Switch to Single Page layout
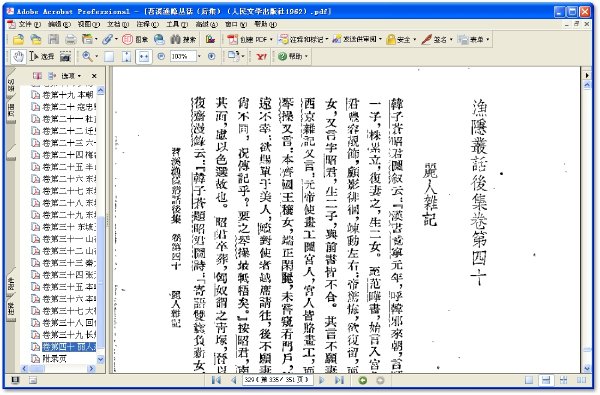The width and height of the screenshot is (600, 395). click(x=529, y=380)
